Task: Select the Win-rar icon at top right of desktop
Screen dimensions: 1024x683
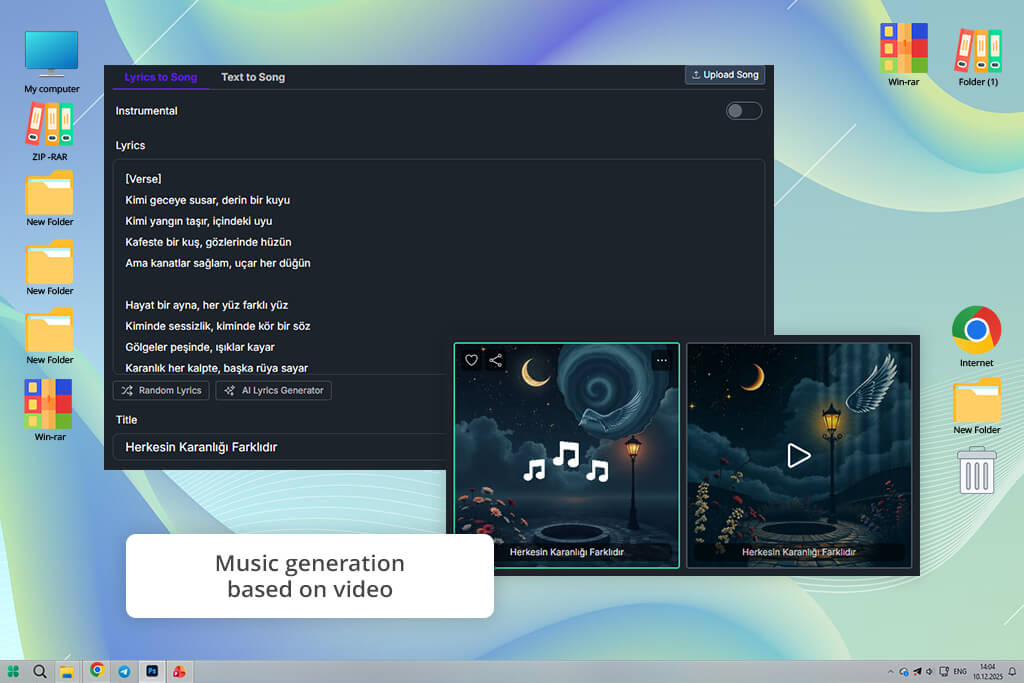Action: 904,55
